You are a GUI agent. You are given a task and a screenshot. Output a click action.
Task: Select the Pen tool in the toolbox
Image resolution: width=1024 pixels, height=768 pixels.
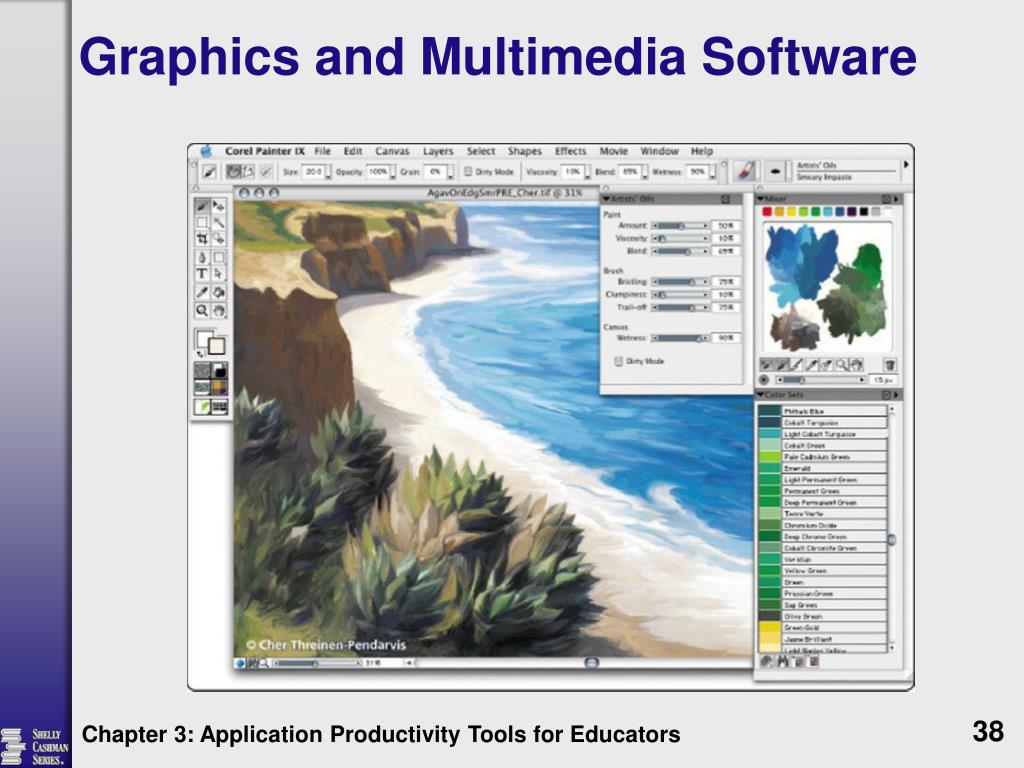pyautogui.click(x=202, y=257)
